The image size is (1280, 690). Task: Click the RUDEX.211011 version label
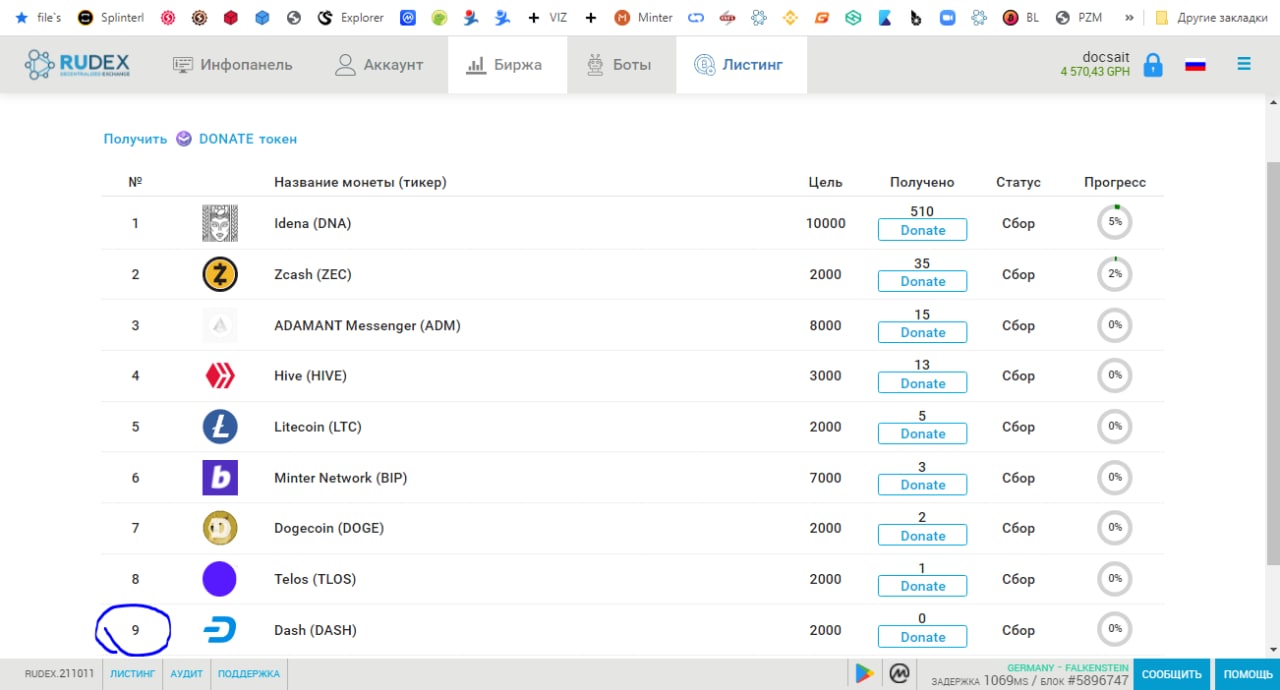(x=60, y=674)
